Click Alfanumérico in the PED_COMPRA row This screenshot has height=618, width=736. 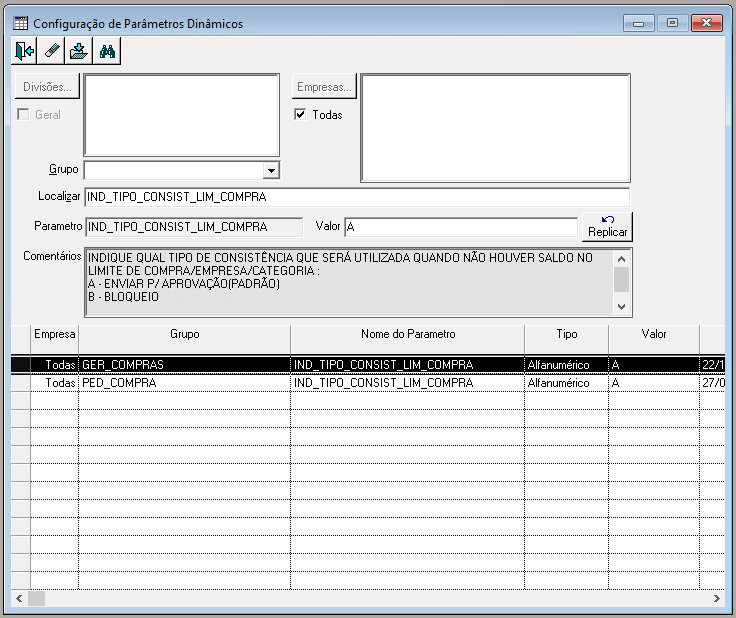click(567, 383)
